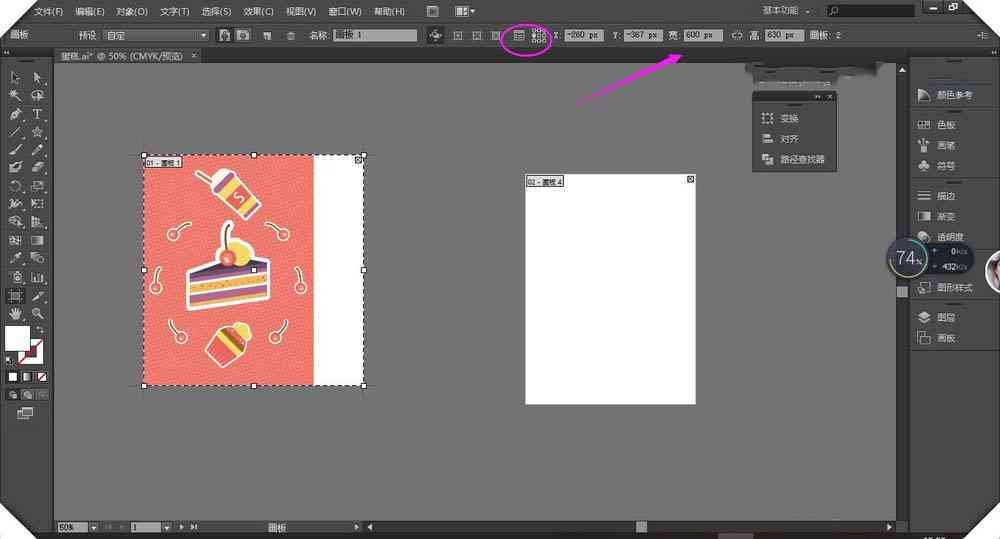The width and height of the screenshot is (1000, 539).
Task: Open the 对象(O) menu
Action: (x=131, y=11)
